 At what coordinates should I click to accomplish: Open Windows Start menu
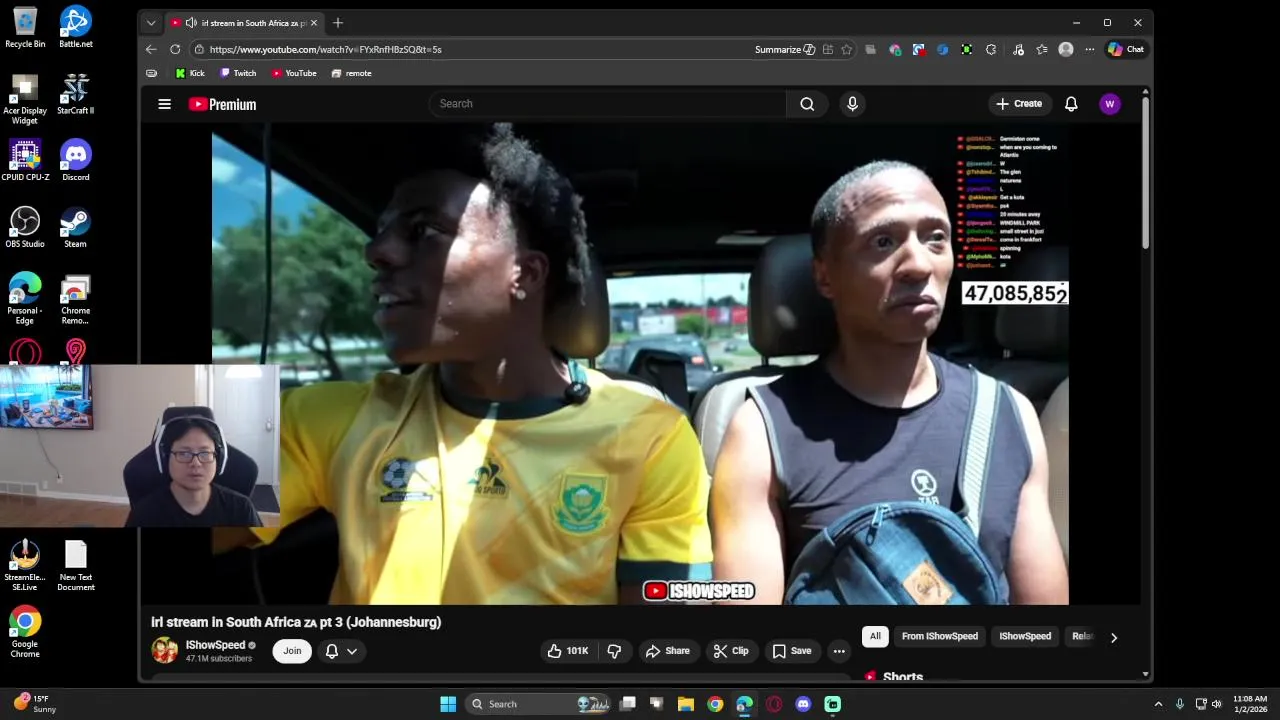click(x=448, y=704)
